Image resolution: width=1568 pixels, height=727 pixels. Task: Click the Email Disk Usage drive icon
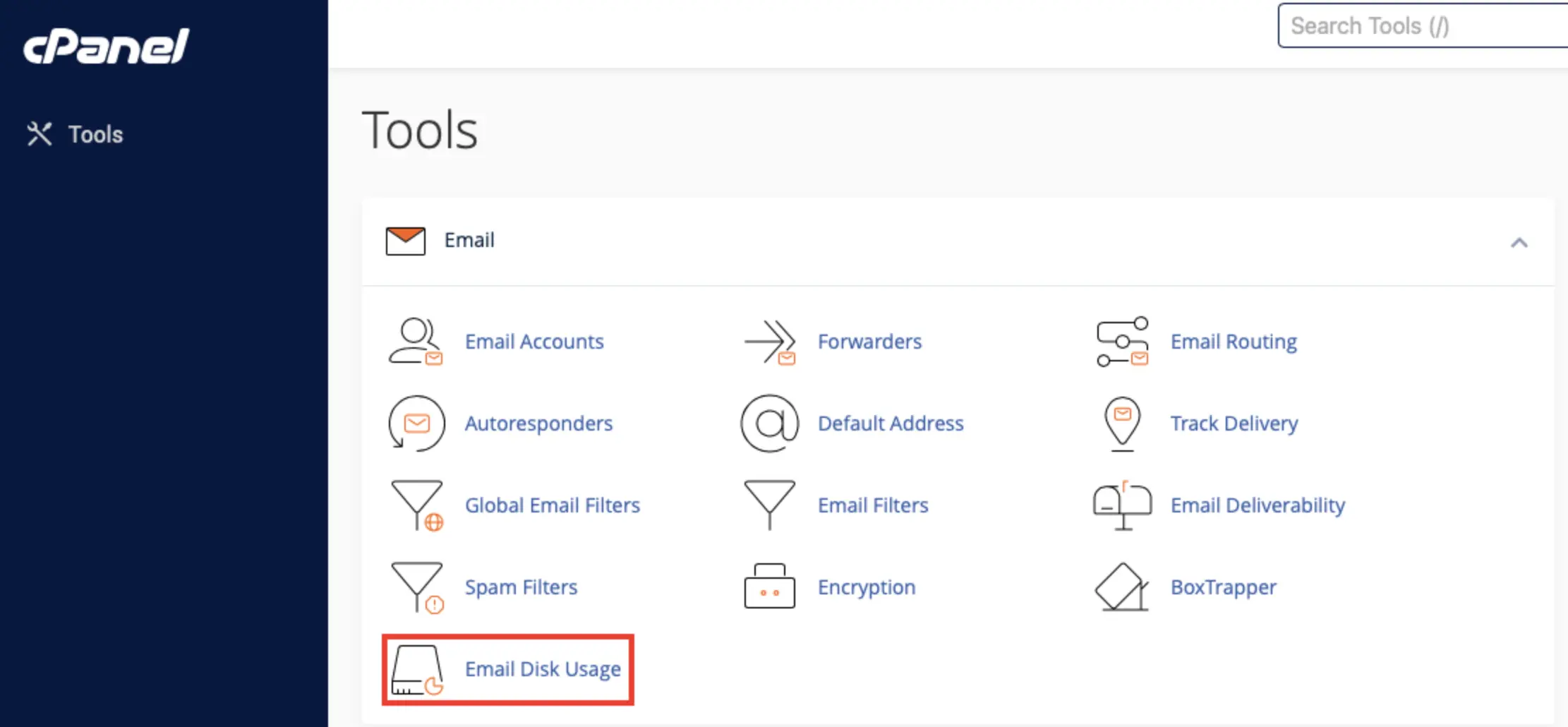417,670
